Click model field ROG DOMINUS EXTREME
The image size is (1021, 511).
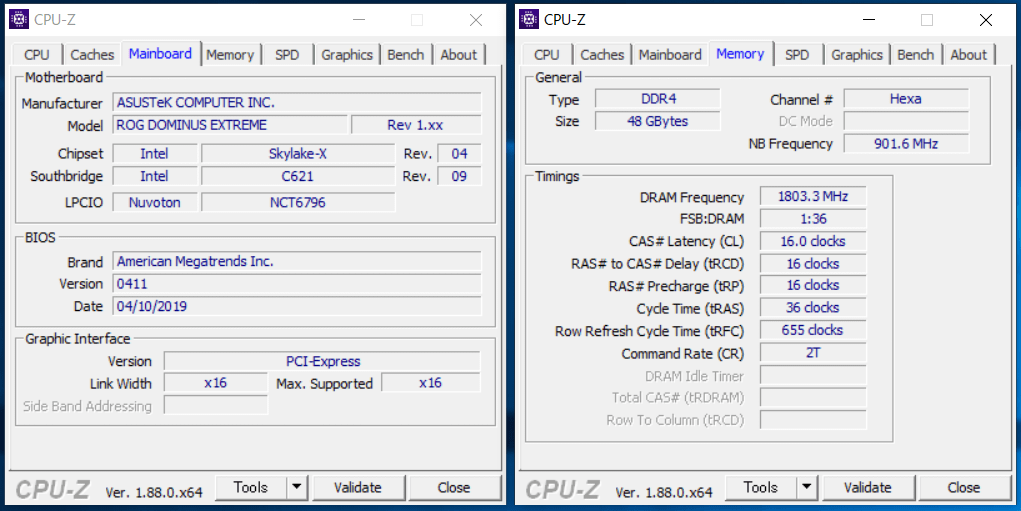[230, 125]
